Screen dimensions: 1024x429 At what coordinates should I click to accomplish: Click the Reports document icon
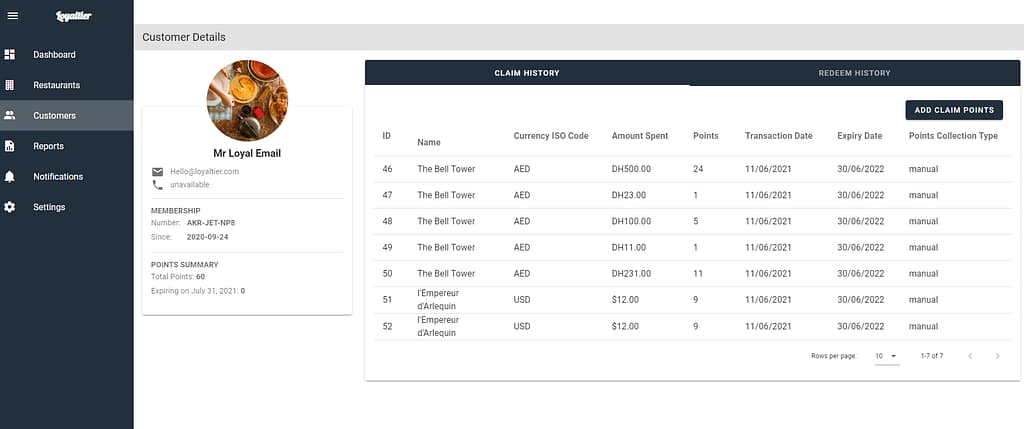click(10, 146)
